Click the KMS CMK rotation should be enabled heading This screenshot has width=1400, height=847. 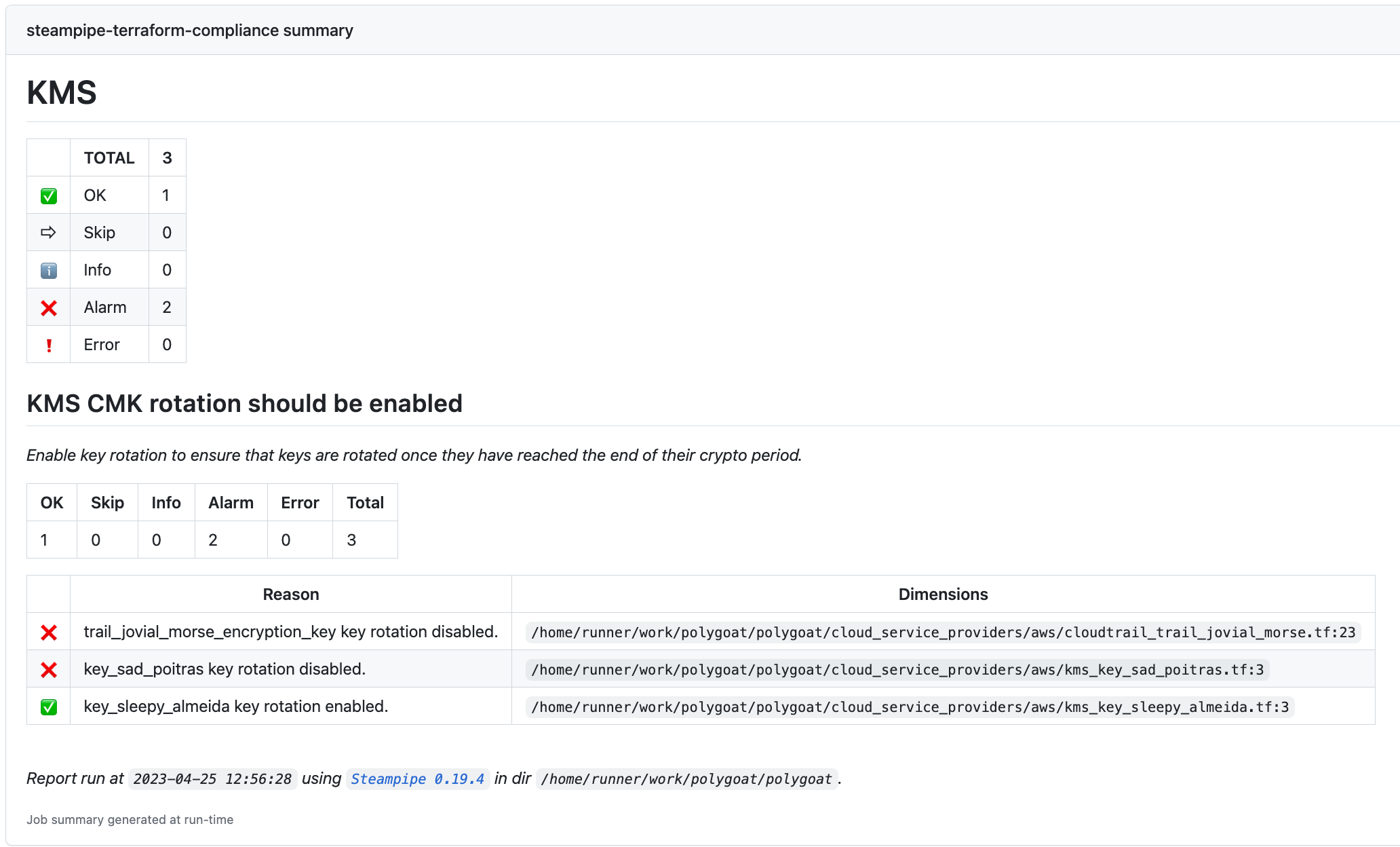tap(244, 404)
